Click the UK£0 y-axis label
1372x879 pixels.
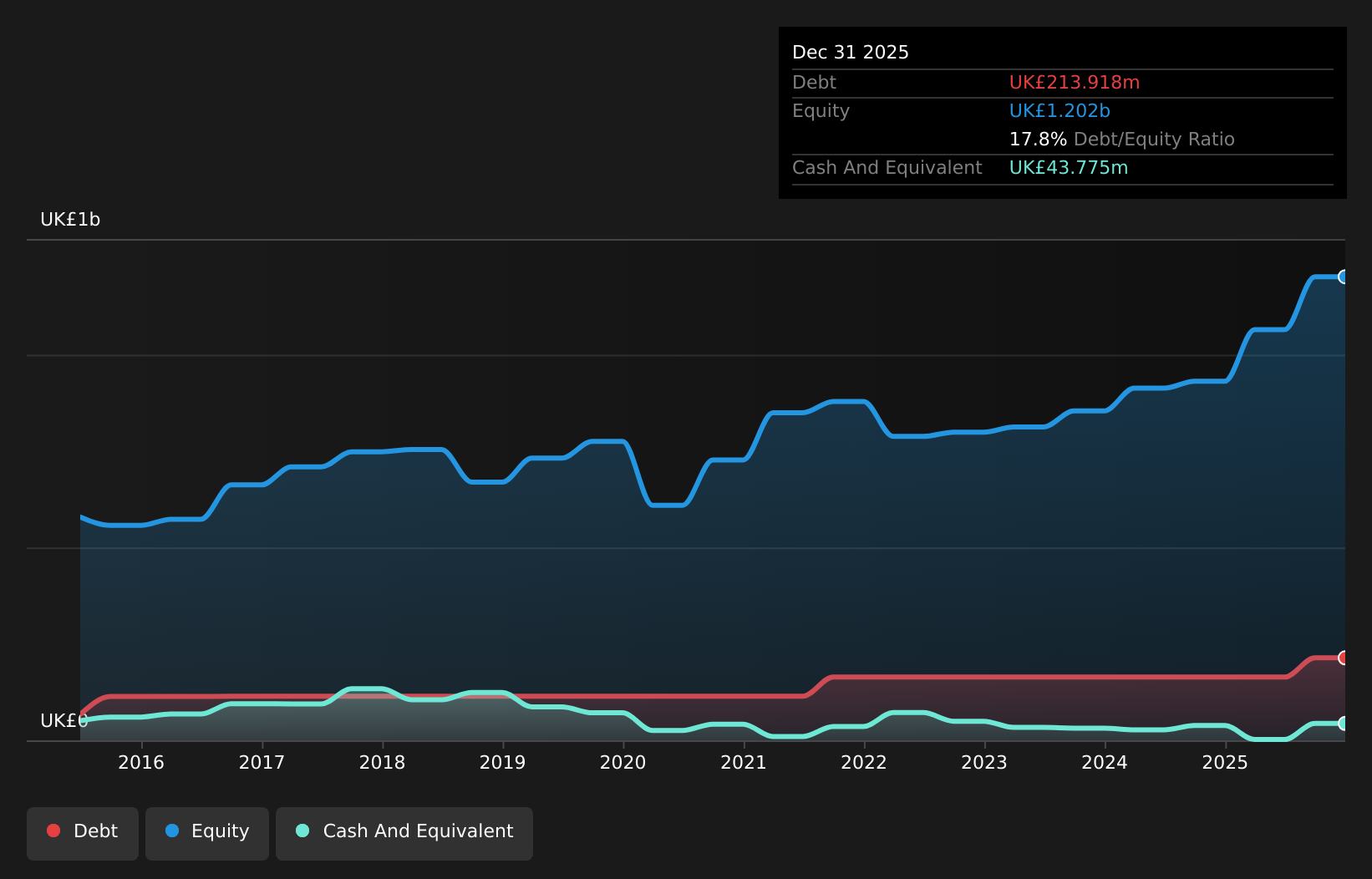pyautogui.click(x=64, y=720)
